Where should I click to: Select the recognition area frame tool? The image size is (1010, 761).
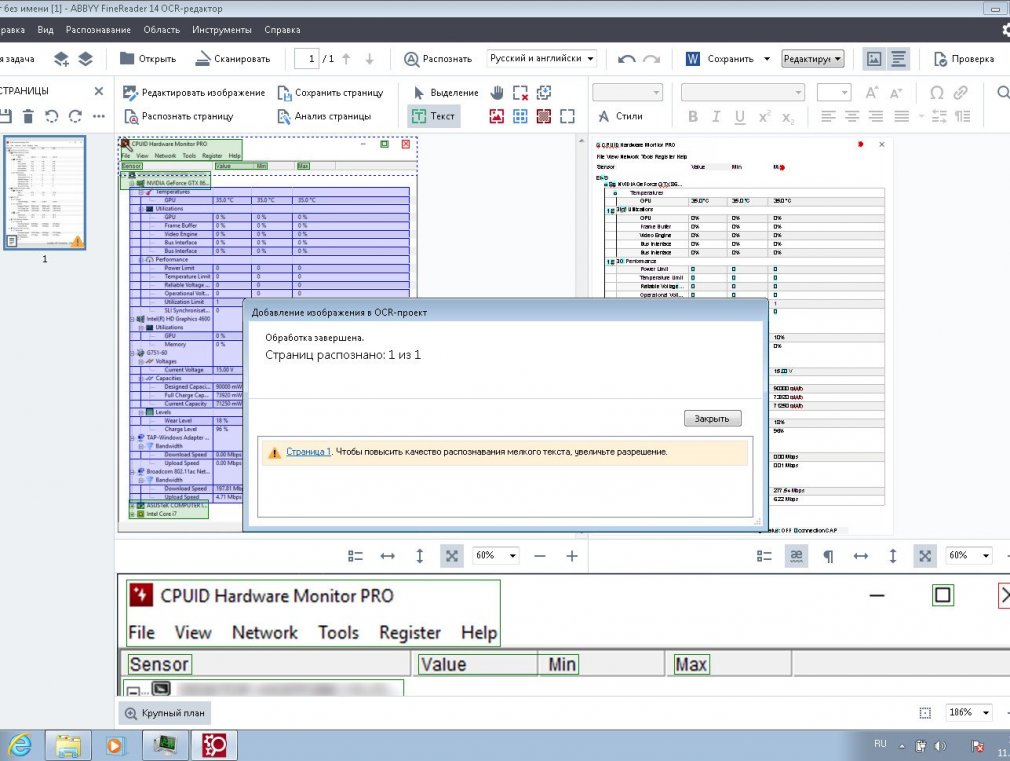[567, 116]
